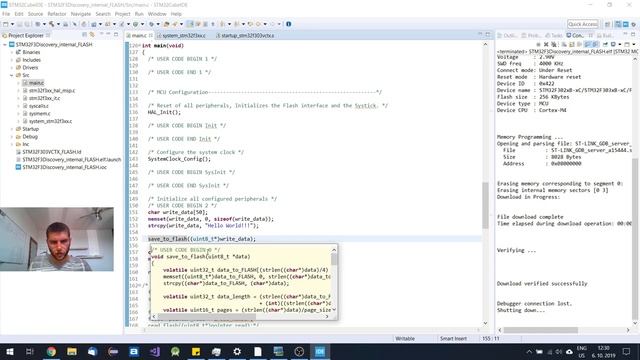Open the Project menu
The height and width of the screenshot is (360, 640).
122,14
